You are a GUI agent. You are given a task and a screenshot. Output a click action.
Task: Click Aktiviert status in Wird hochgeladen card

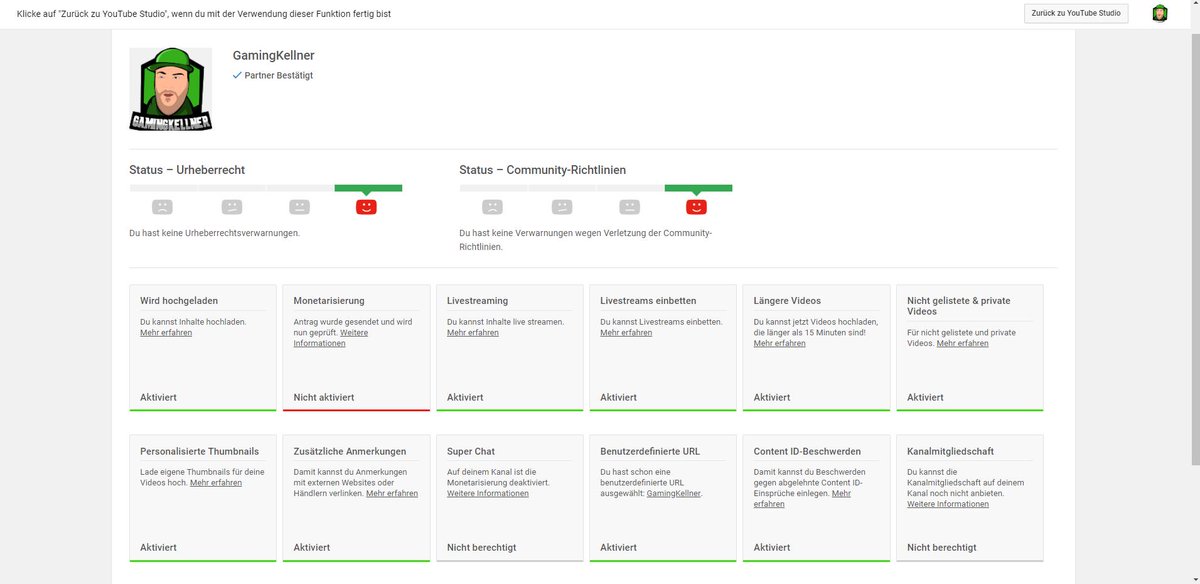pos(159,397)
